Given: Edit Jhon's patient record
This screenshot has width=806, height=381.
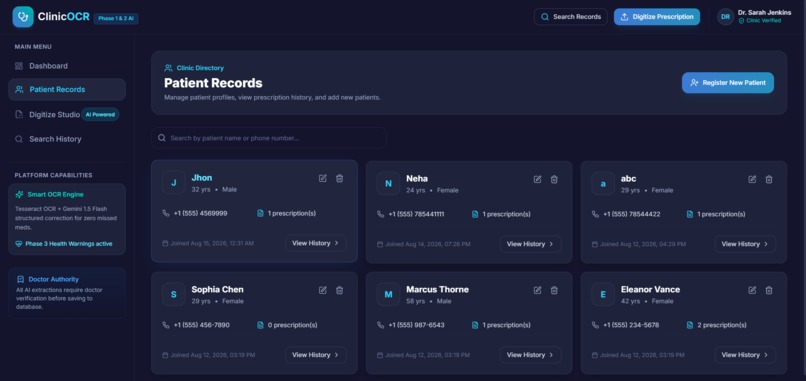Looking at the screenshot, I should pos(323,178).
